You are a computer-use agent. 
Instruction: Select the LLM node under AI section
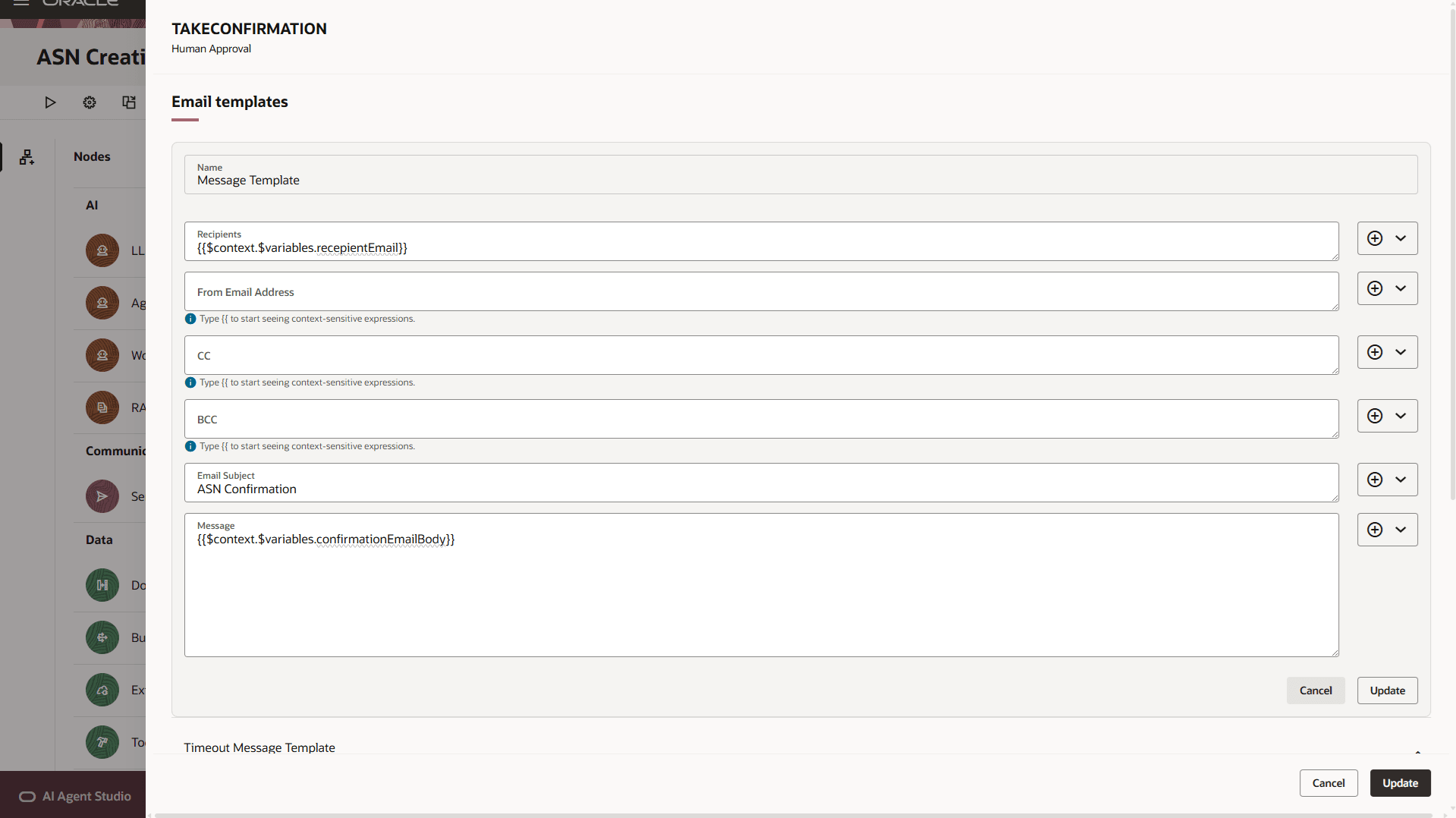coord(102,250)
